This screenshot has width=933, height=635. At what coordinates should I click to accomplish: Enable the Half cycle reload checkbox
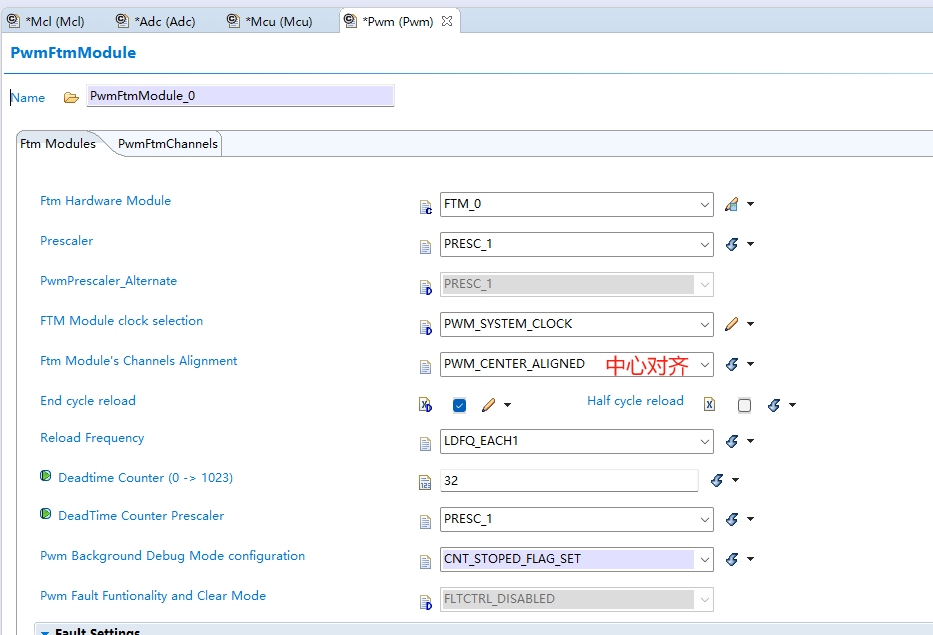click(744, 405)
